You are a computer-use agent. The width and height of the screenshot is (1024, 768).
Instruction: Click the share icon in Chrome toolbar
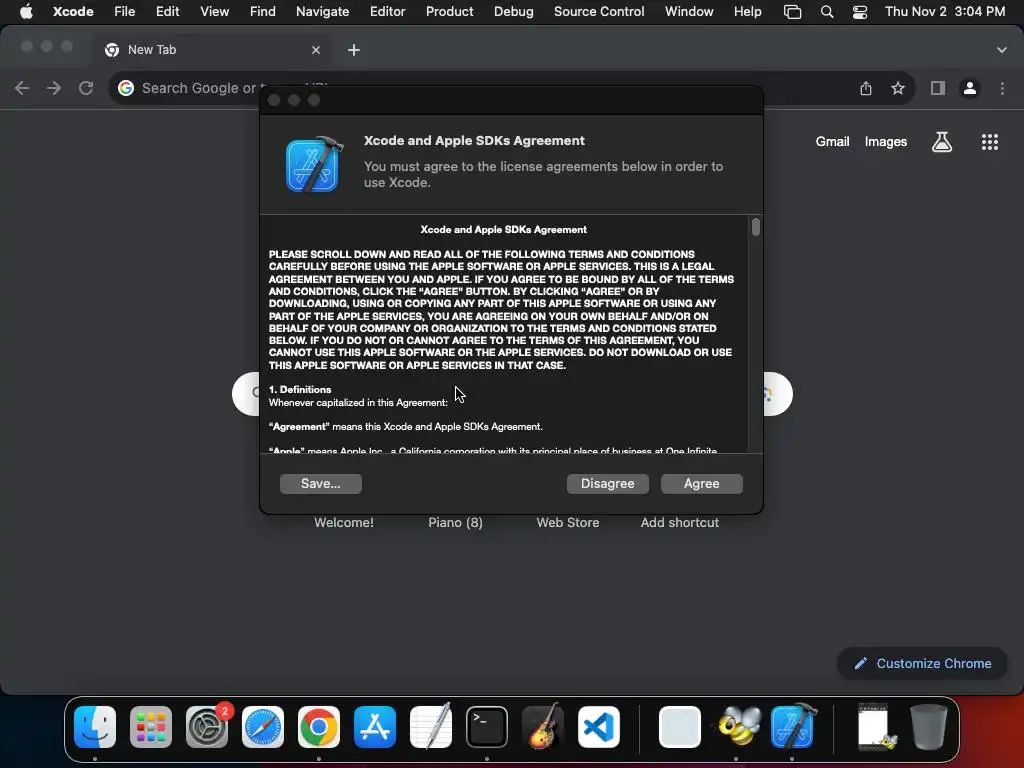[x=865, y=88]
